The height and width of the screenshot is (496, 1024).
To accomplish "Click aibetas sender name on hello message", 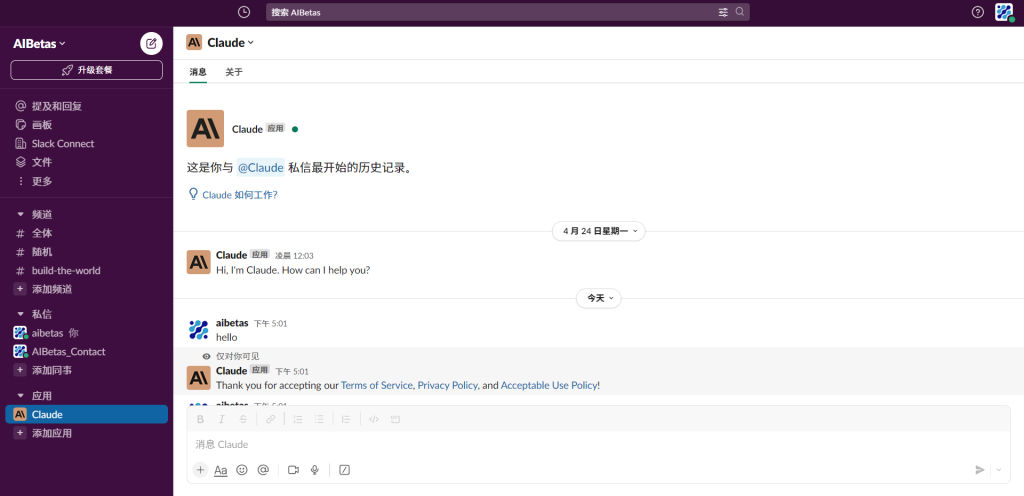I will coord(232,323).
